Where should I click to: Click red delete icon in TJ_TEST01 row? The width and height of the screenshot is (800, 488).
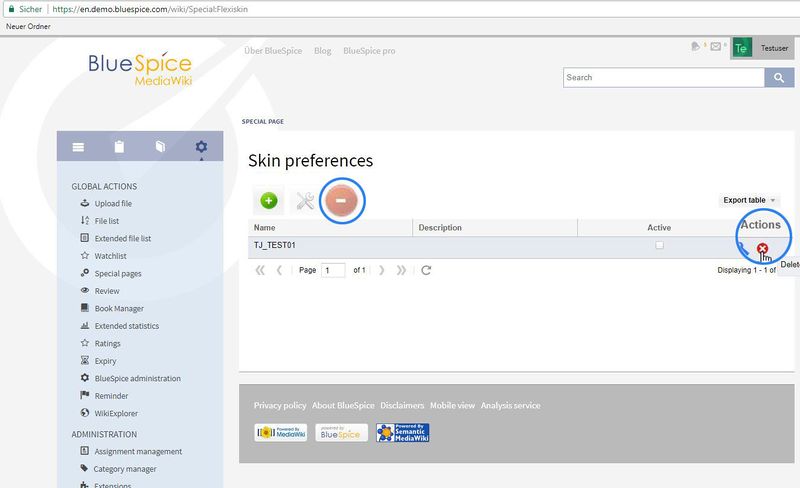point(763,249)
